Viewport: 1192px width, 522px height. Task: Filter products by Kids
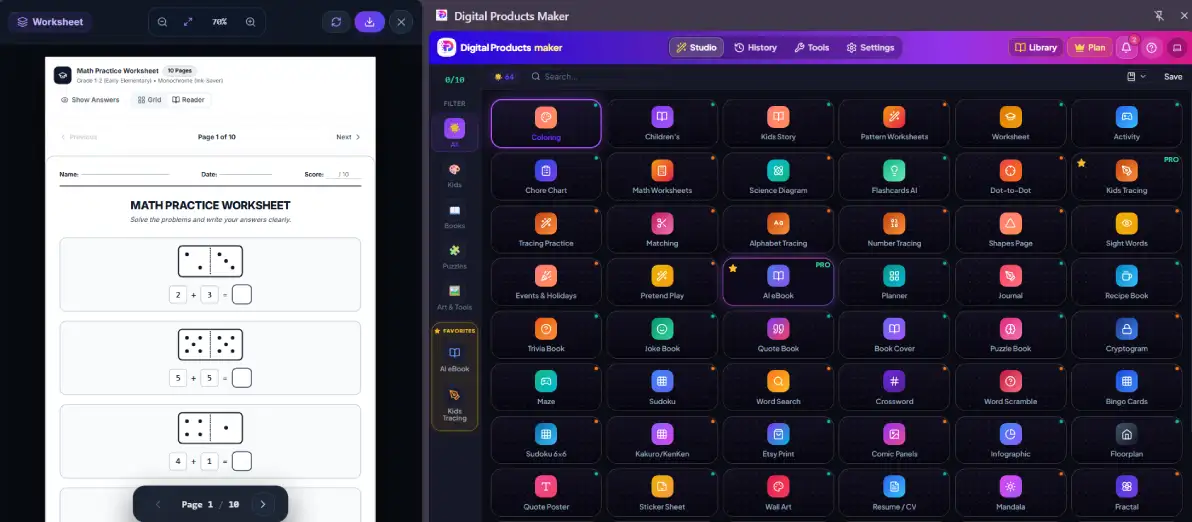click(455, 175)
